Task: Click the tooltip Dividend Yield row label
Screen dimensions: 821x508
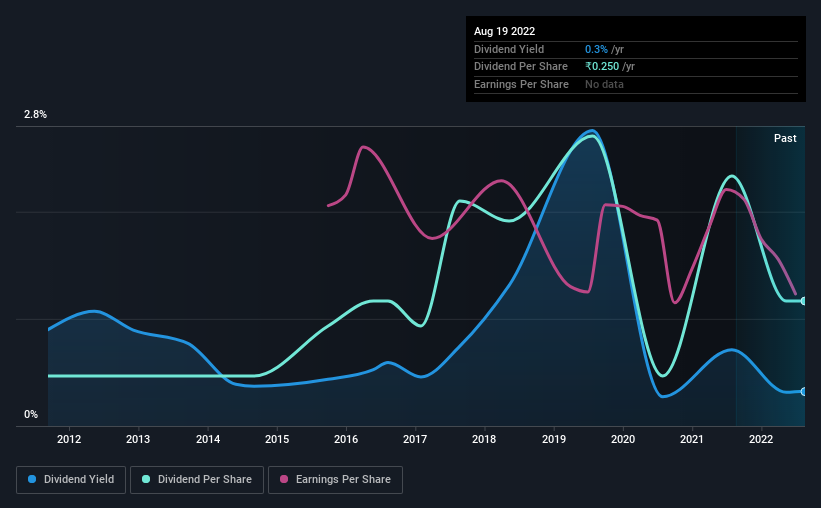Action: click(x=509, y=49)
